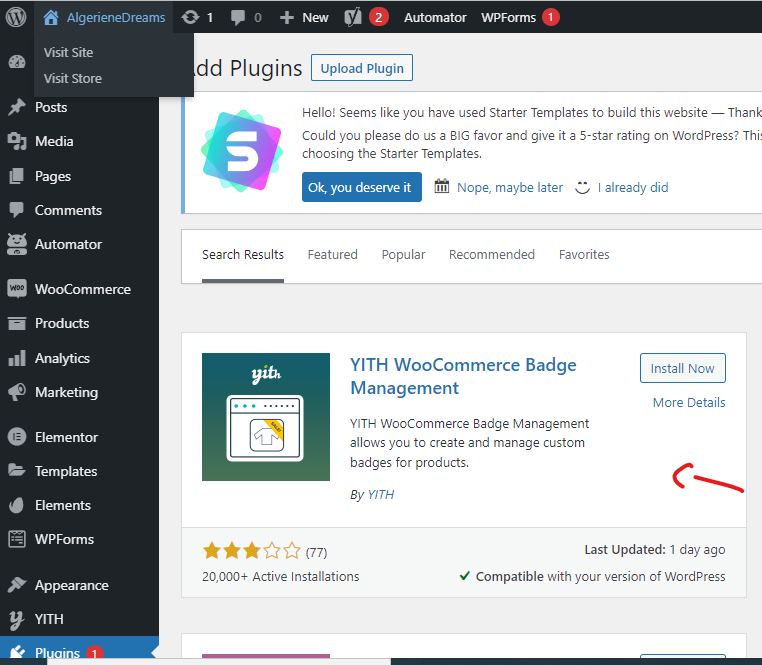
Task: Click the Plugins plug icon
Action: click(x=17, y=651)
